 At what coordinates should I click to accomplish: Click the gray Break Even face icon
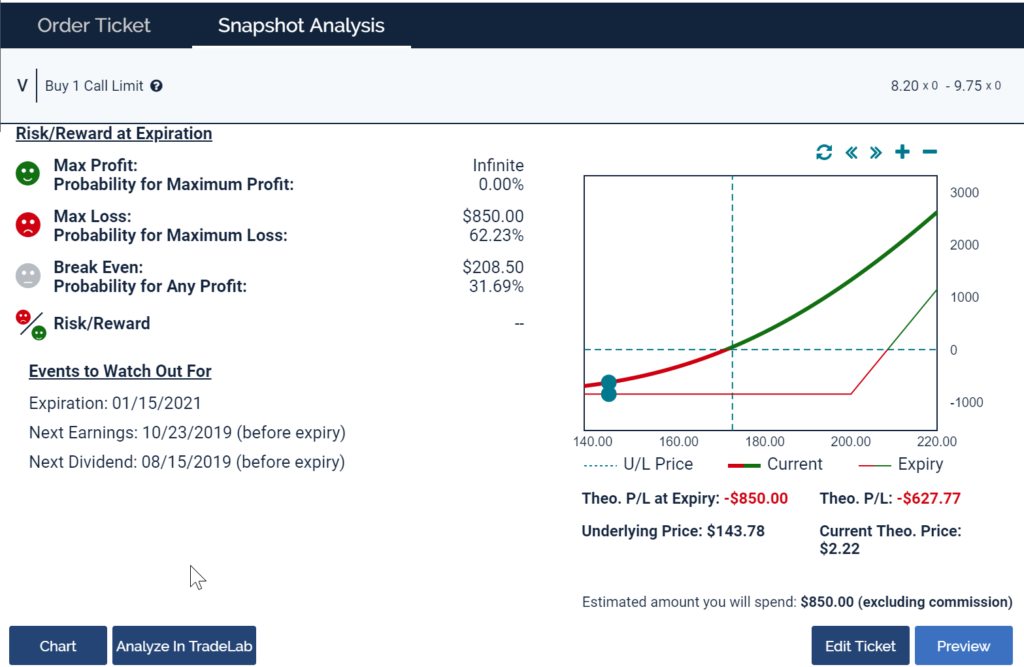[28, 276]
